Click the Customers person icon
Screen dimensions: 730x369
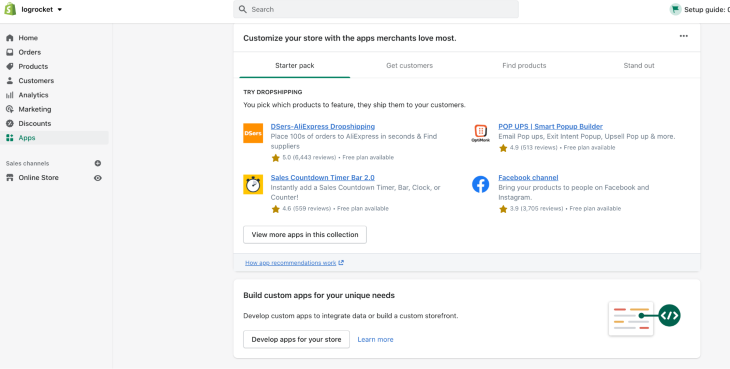point(9,81)
